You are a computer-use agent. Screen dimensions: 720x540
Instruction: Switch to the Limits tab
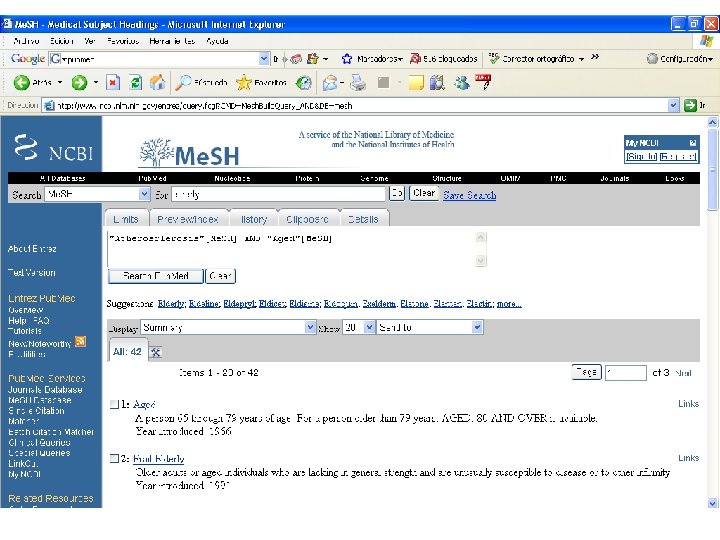point(126,219)
